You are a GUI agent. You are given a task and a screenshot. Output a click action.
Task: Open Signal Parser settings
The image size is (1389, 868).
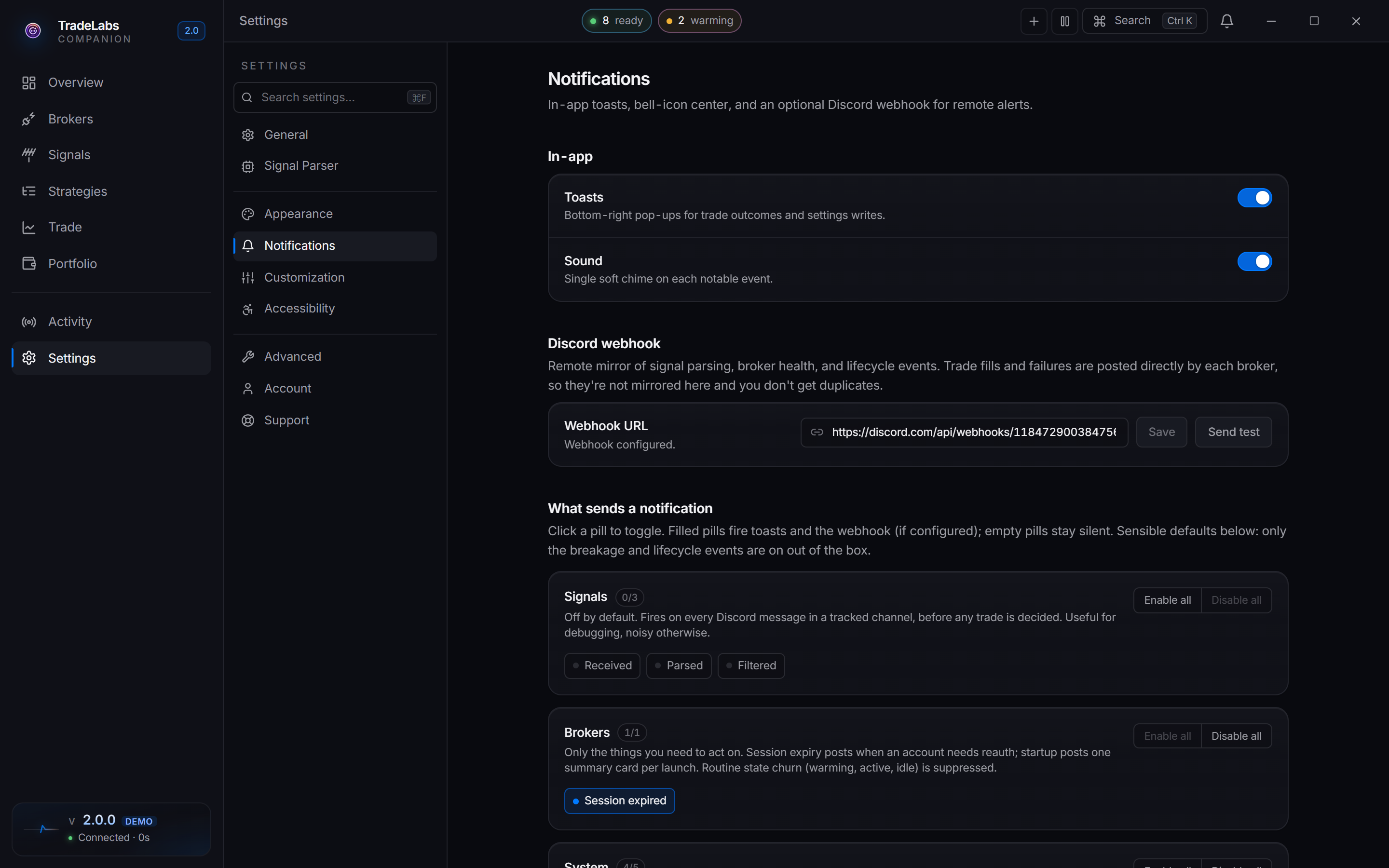[x=335, y=166]
